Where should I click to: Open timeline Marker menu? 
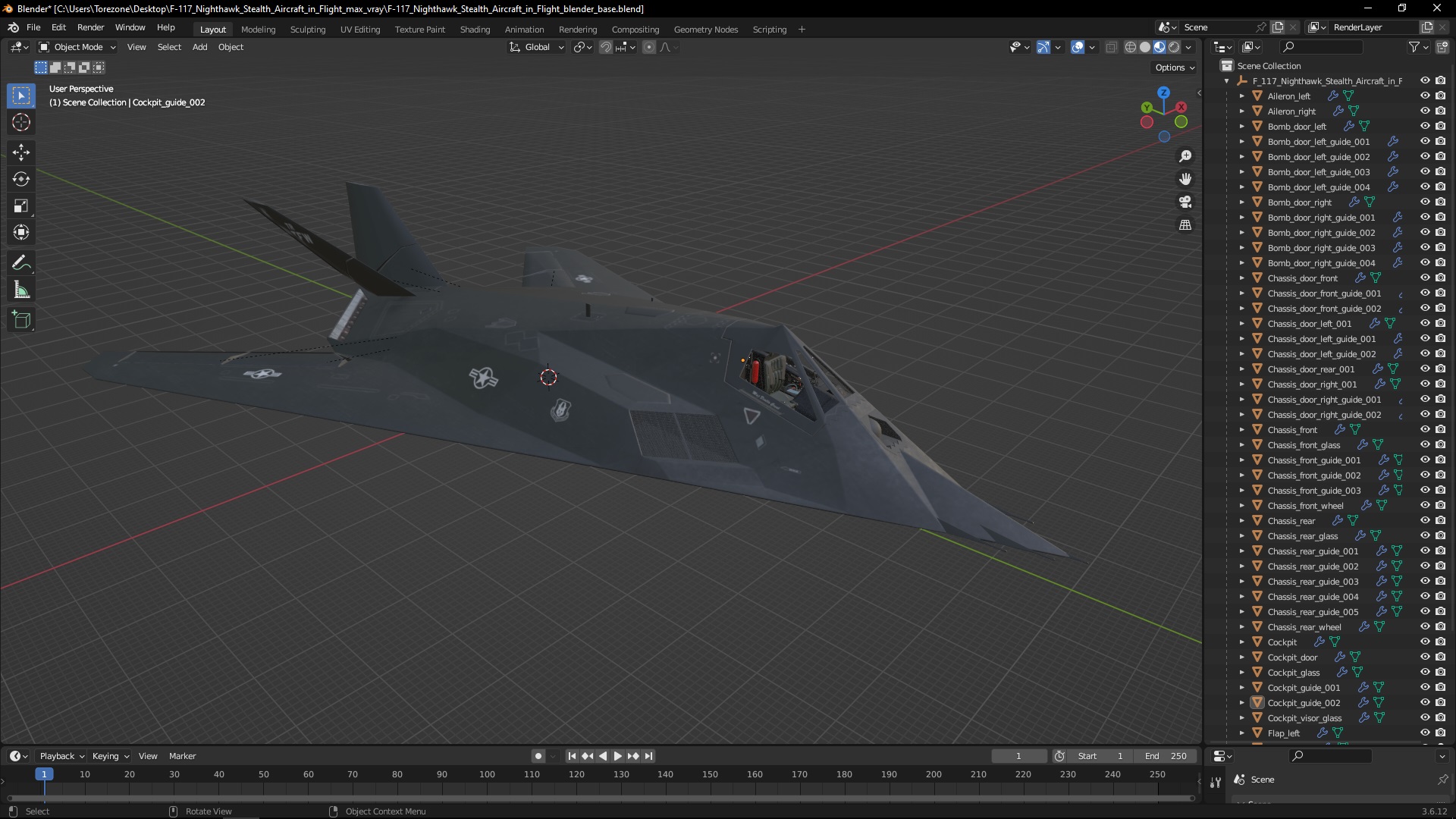[182, 756]
